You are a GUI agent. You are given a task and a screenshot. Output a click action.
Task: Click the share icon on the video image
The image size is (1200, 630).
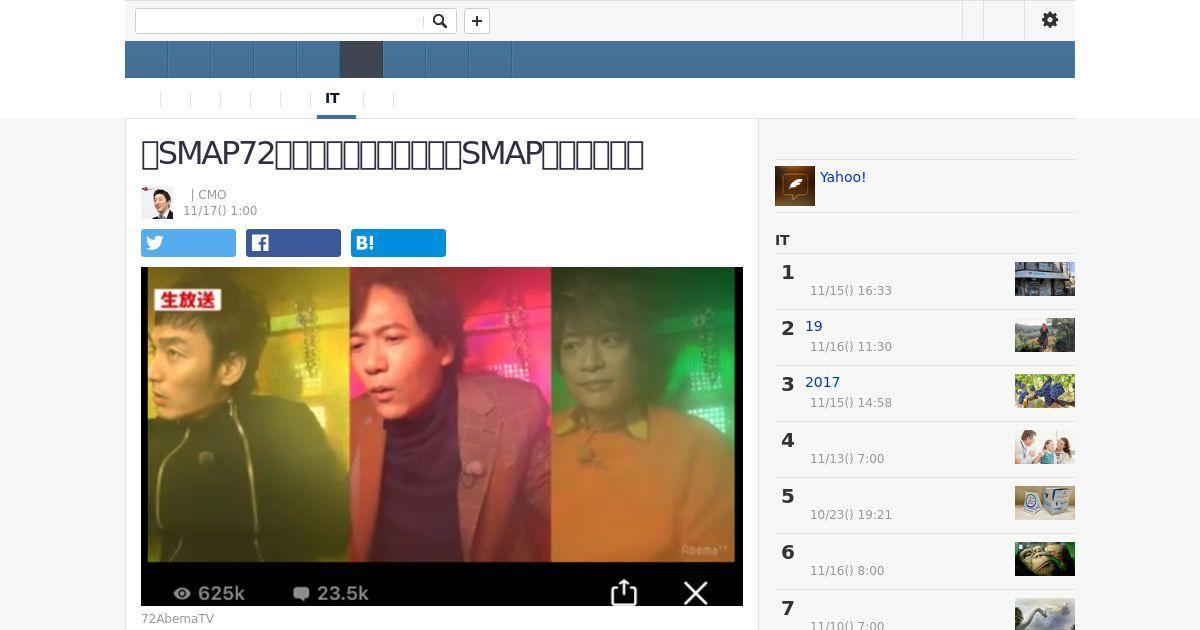pyautogui.click(x=624, y=592)
